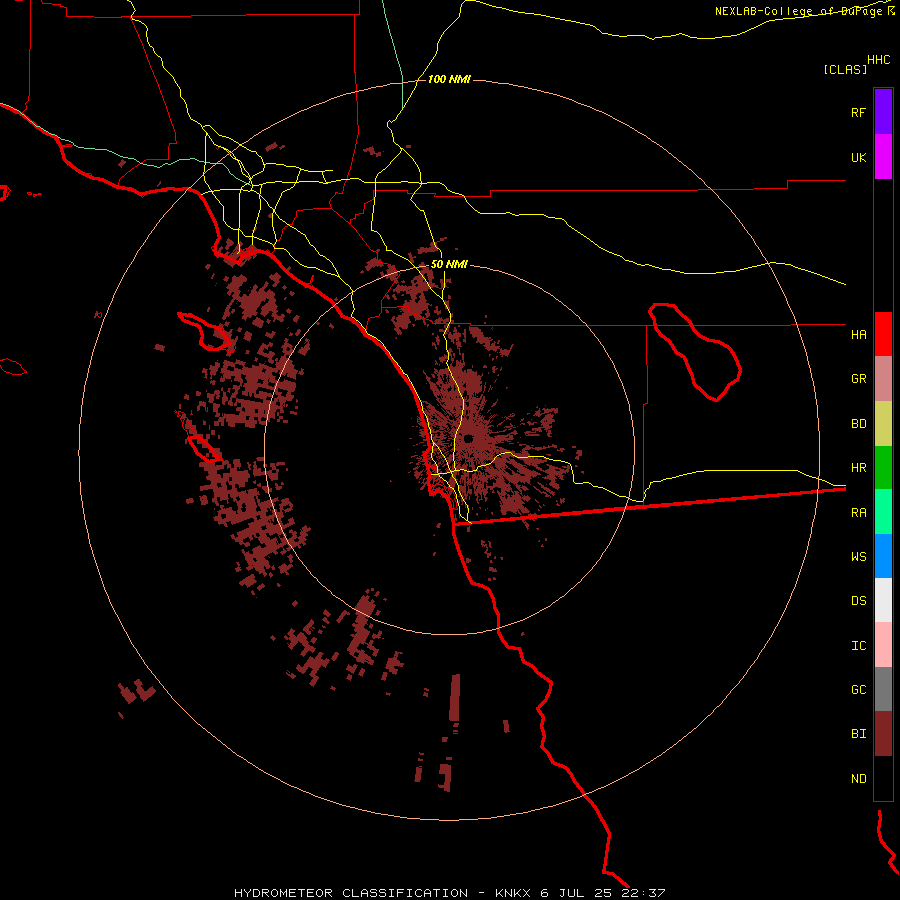Pick the RA mint legend block
Viewport: 900px width, 900px height.
[883, 512]
